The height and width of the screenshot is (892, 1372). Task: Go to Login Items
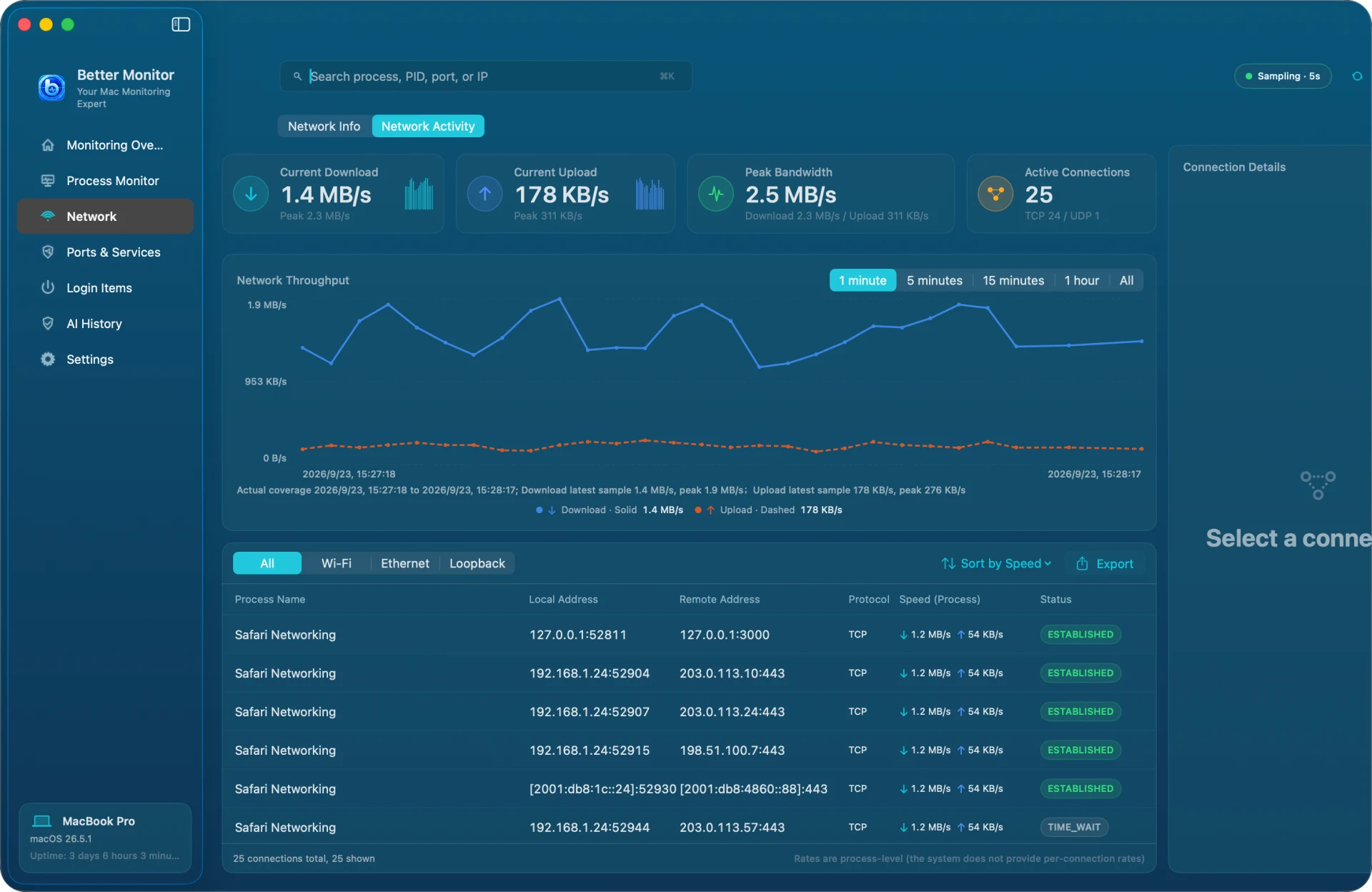105,288
